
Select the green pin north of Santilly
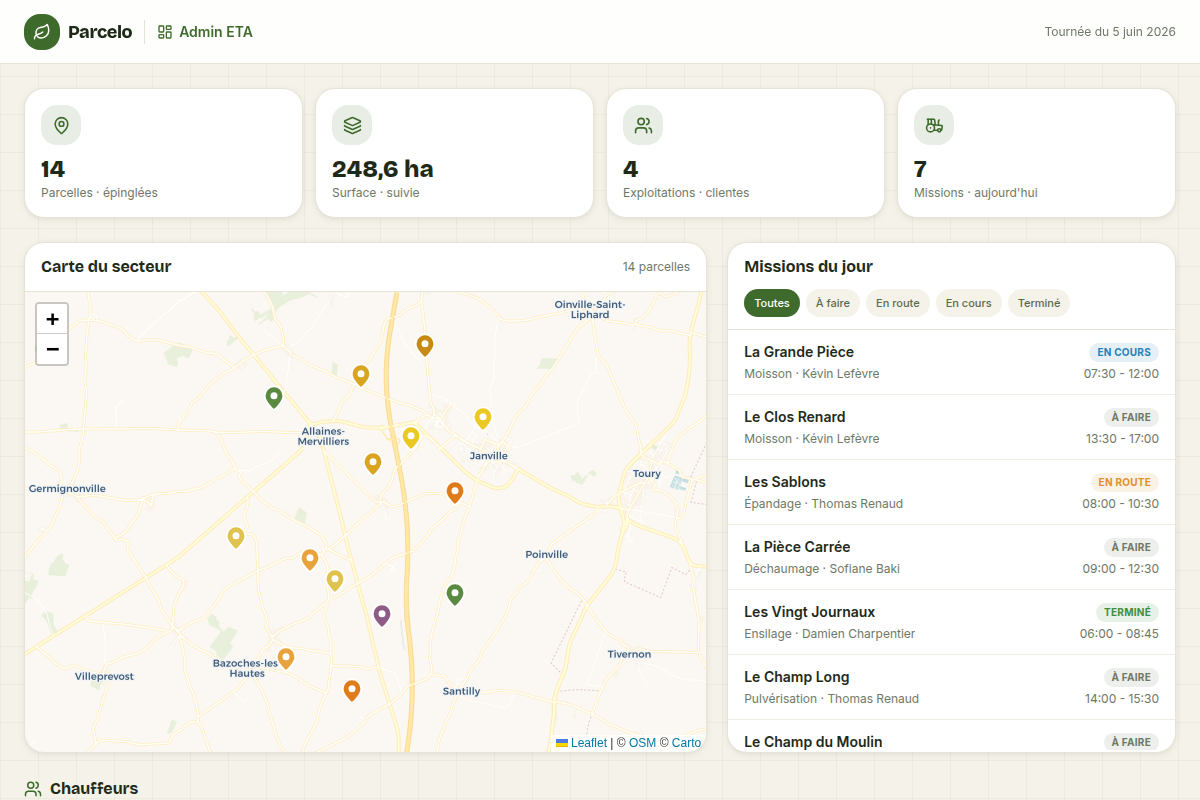455,594
